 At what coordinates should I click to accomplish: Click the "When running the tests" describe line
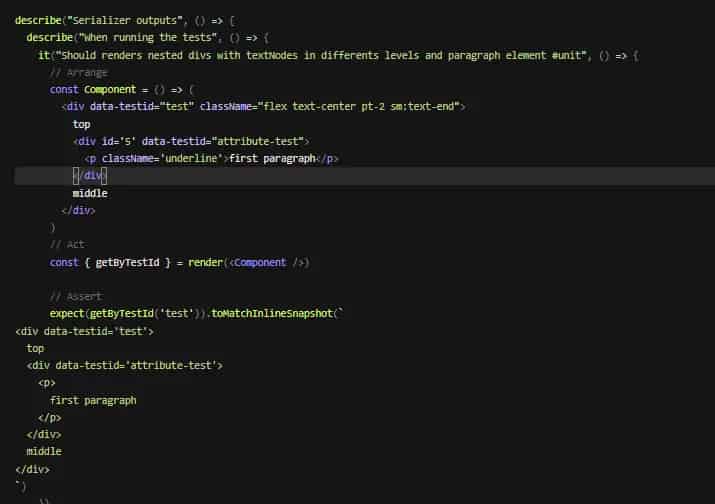coord(148,37)
